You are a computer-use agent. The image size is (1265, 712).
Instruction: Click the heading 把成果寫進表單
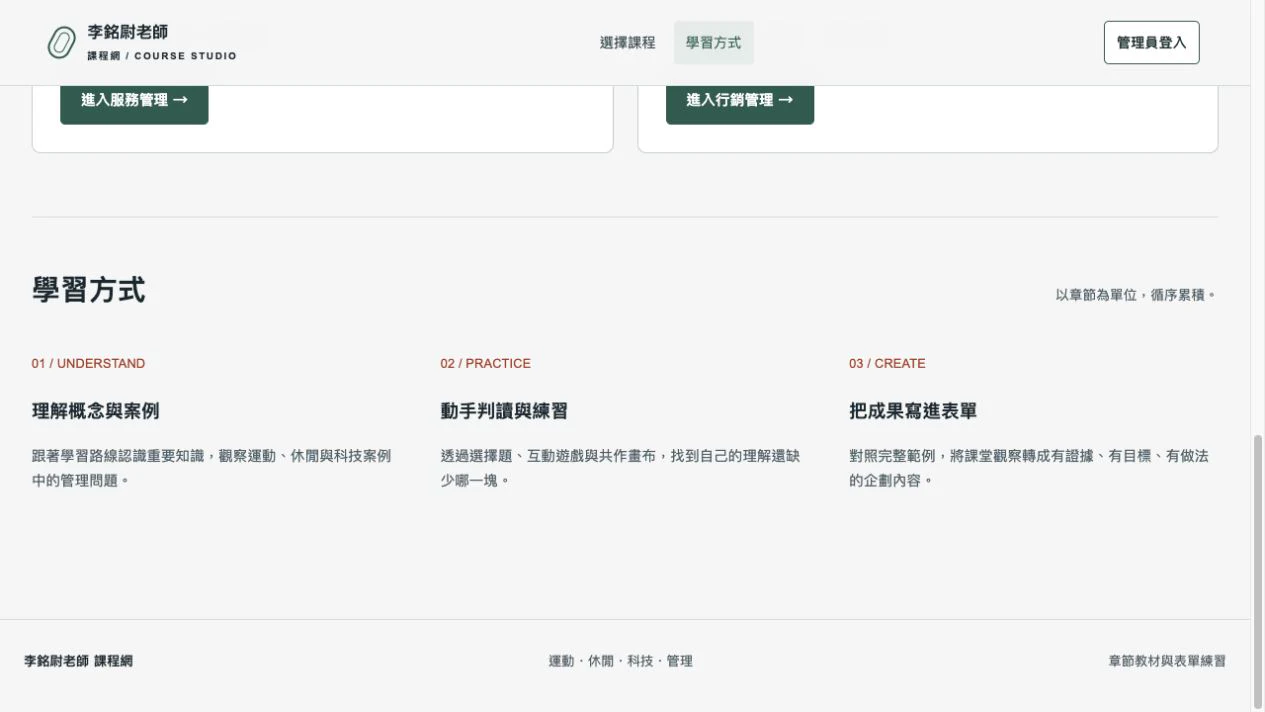(913, 411)
